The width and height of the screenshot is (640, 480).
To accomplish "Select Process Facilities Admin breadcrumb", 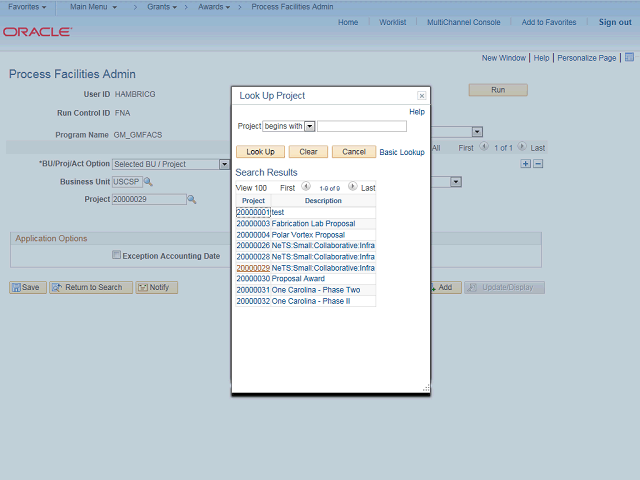I will point(292,7).
